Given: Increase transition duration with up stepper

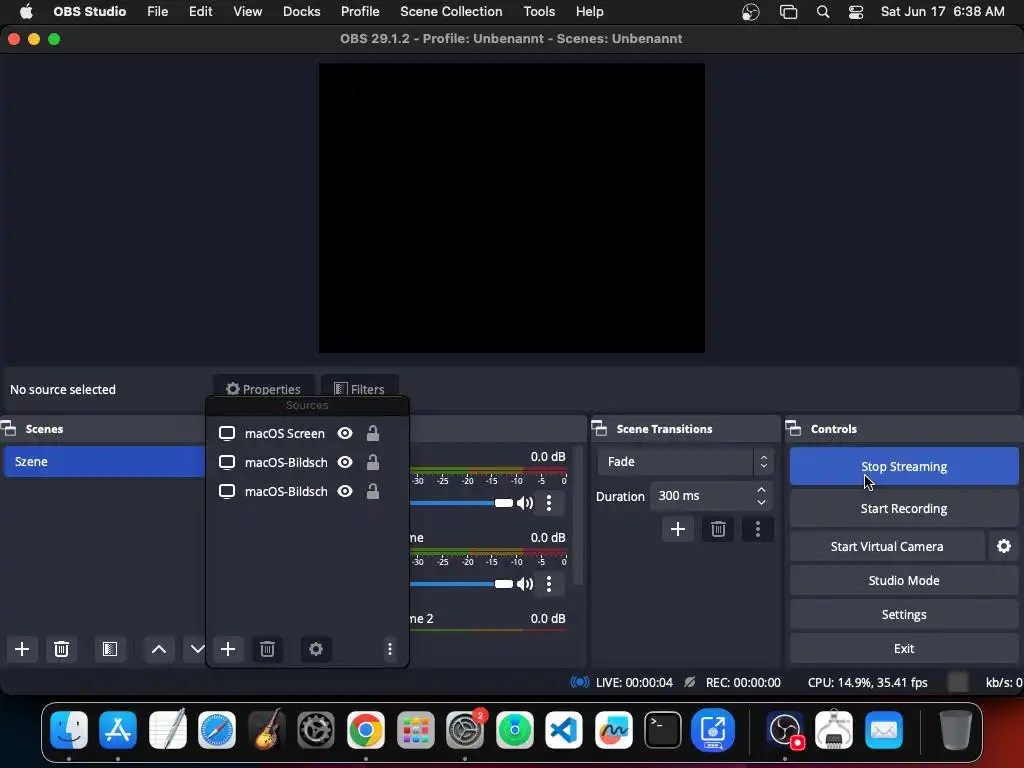Looking at the screenshot, I should tap(761, 490).
